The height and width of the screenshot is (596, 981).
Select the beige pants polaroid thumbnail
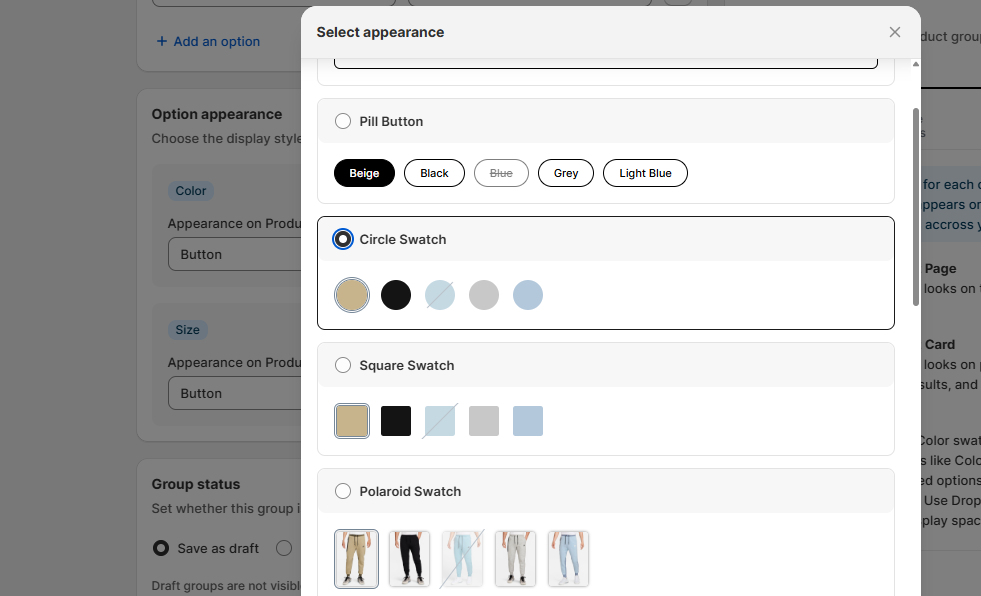point(356,559)
